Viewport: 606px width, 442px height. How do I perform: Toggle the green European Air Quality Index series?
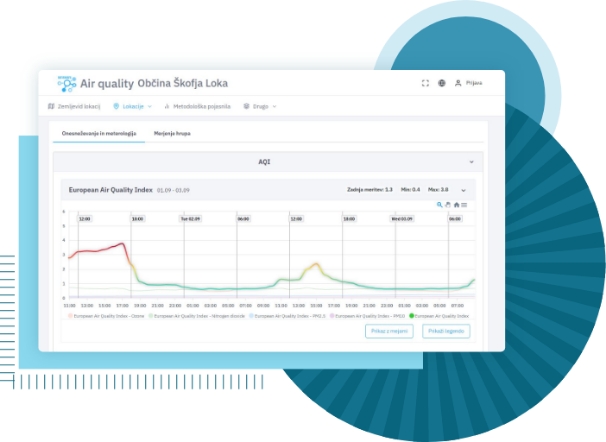pyautogui.click(x=440, y=315)
